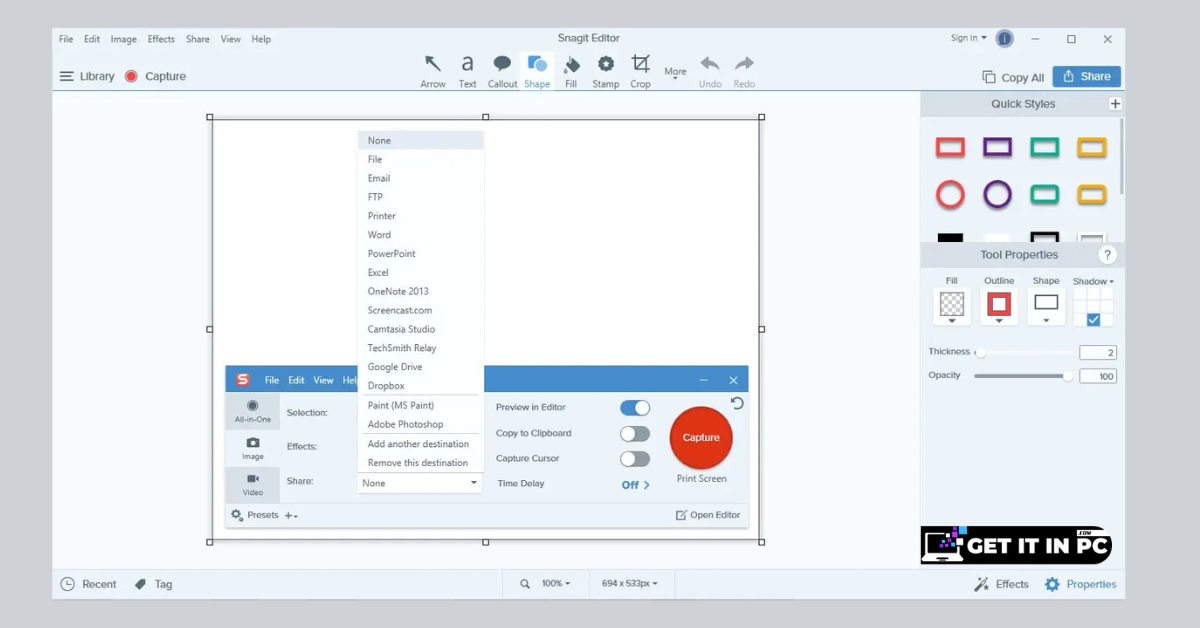The width and height of the screenshot is (1200, 628).
Task: Click the Copy All icon
Action: [x=989, y=77]
